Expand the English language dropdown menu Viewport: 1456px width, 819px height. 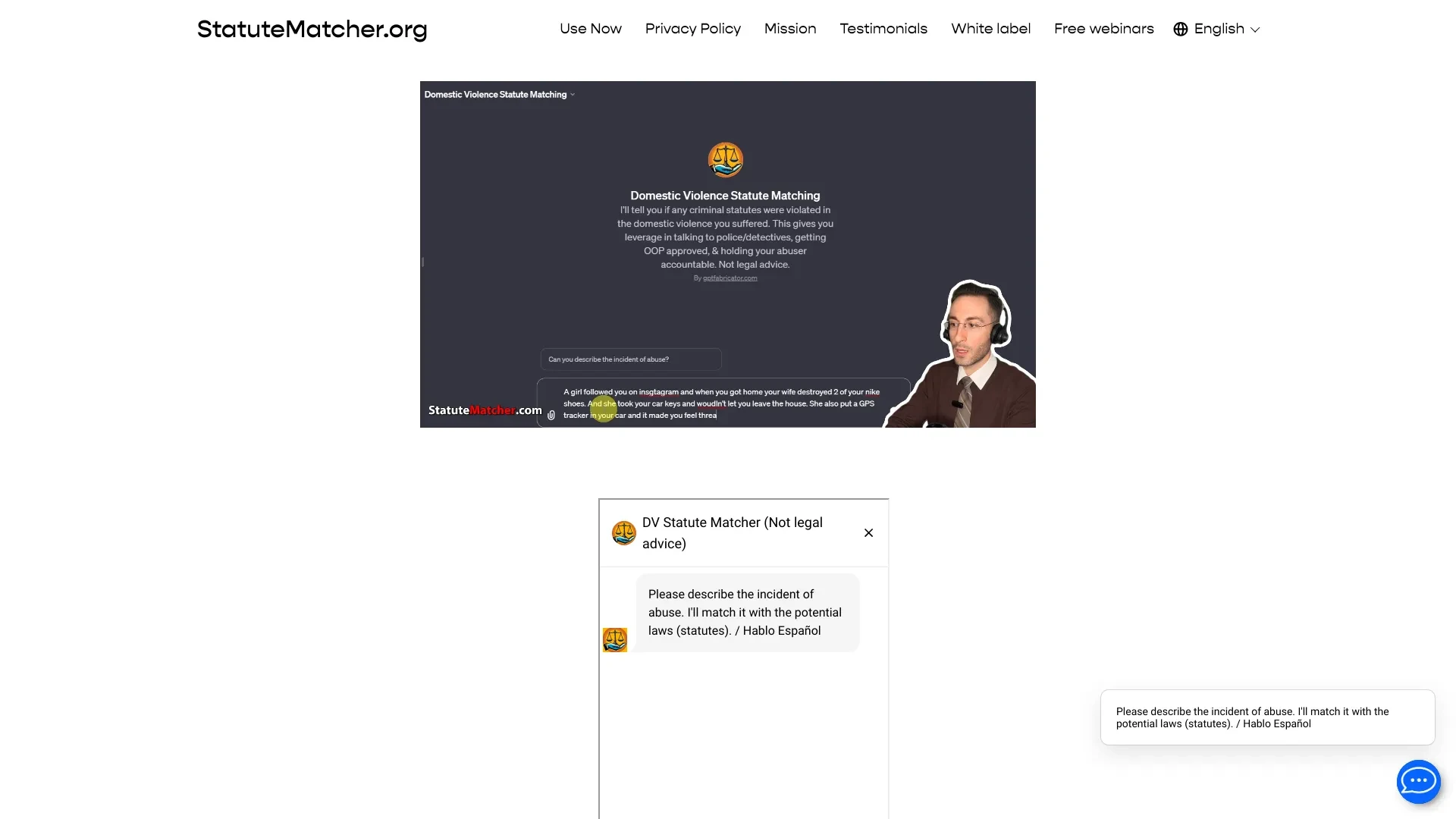click(1216, 29)
